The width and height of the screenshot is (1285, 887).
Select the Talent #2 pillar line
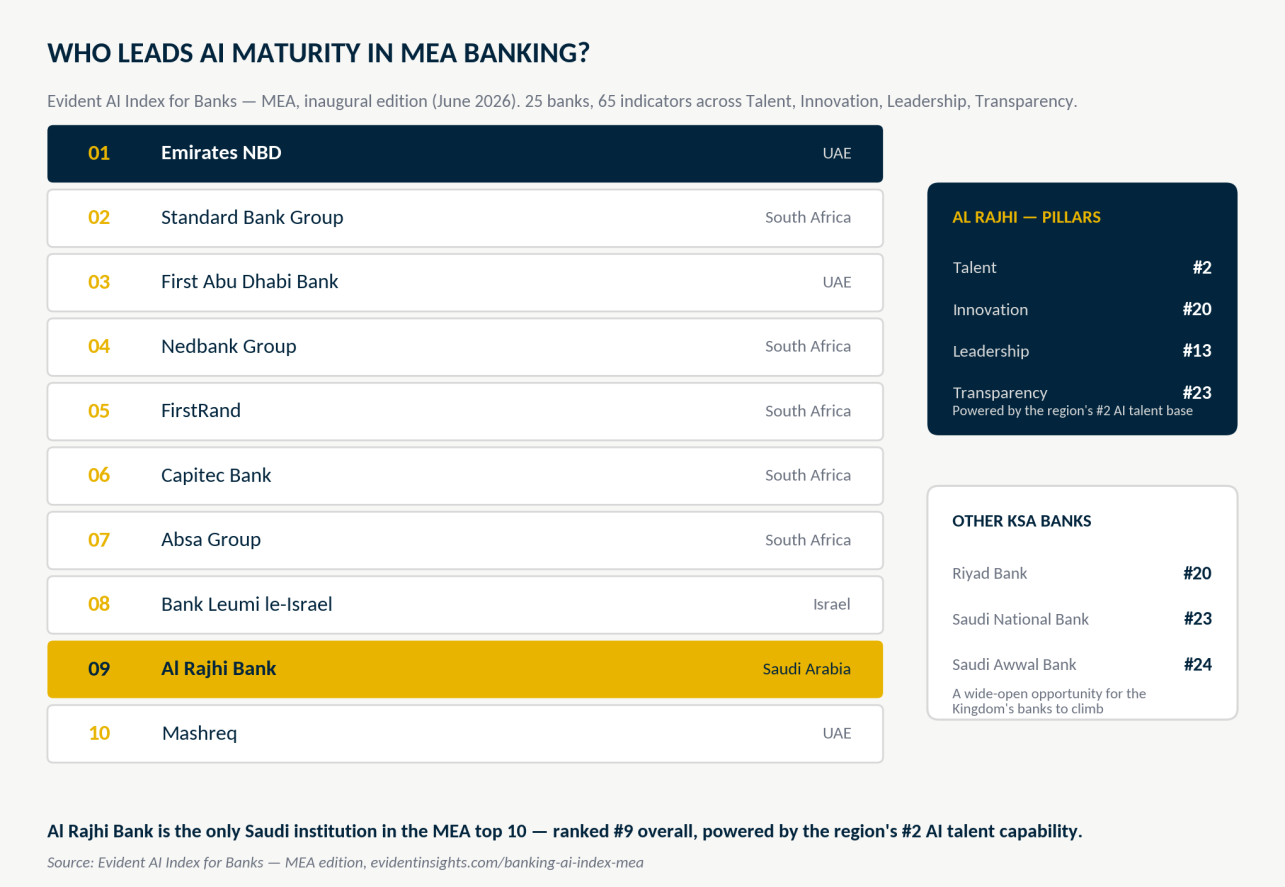point(1082,268)
